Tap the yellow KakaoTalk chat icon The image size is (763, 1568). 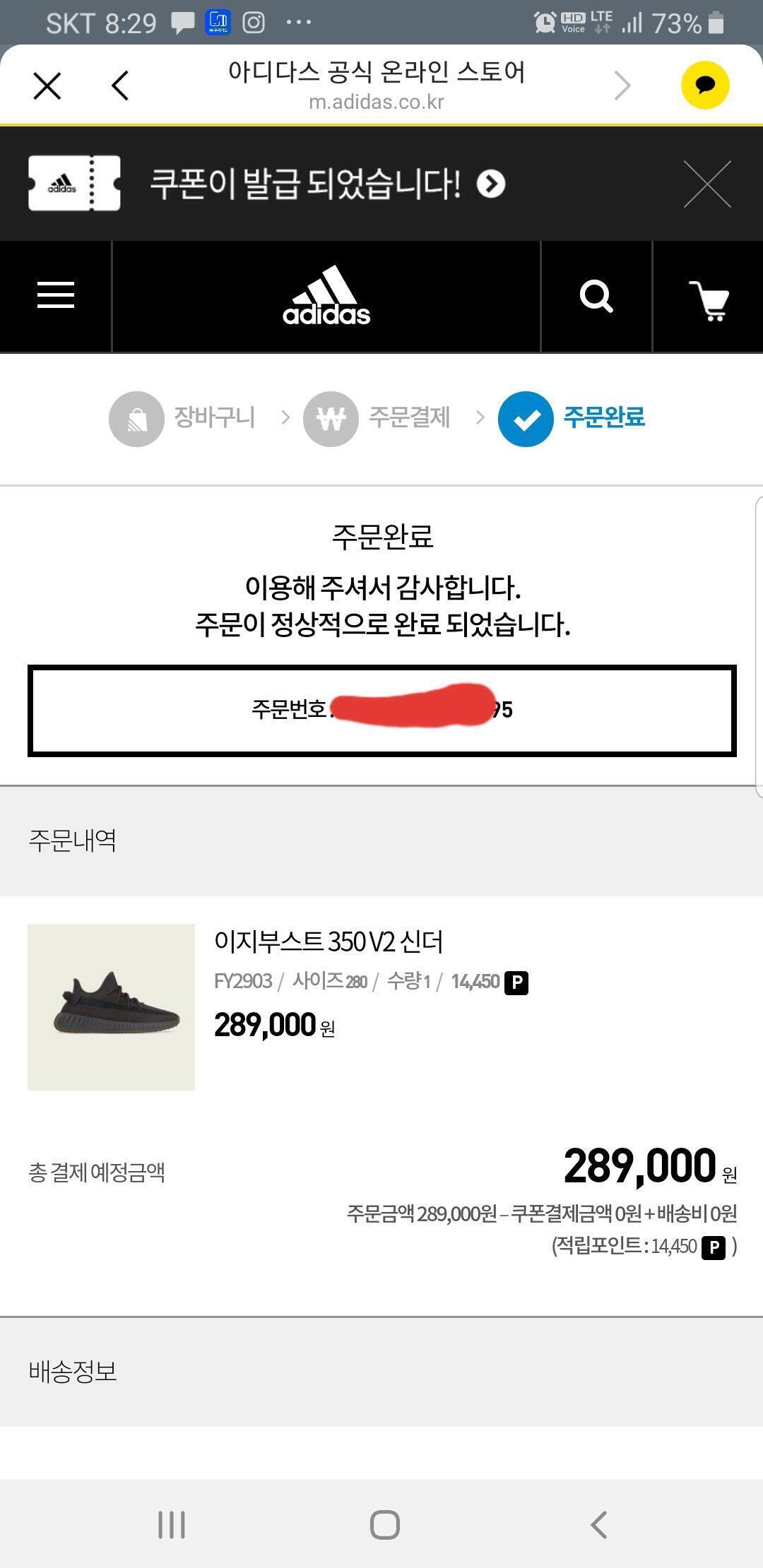[x=705, y=85]
